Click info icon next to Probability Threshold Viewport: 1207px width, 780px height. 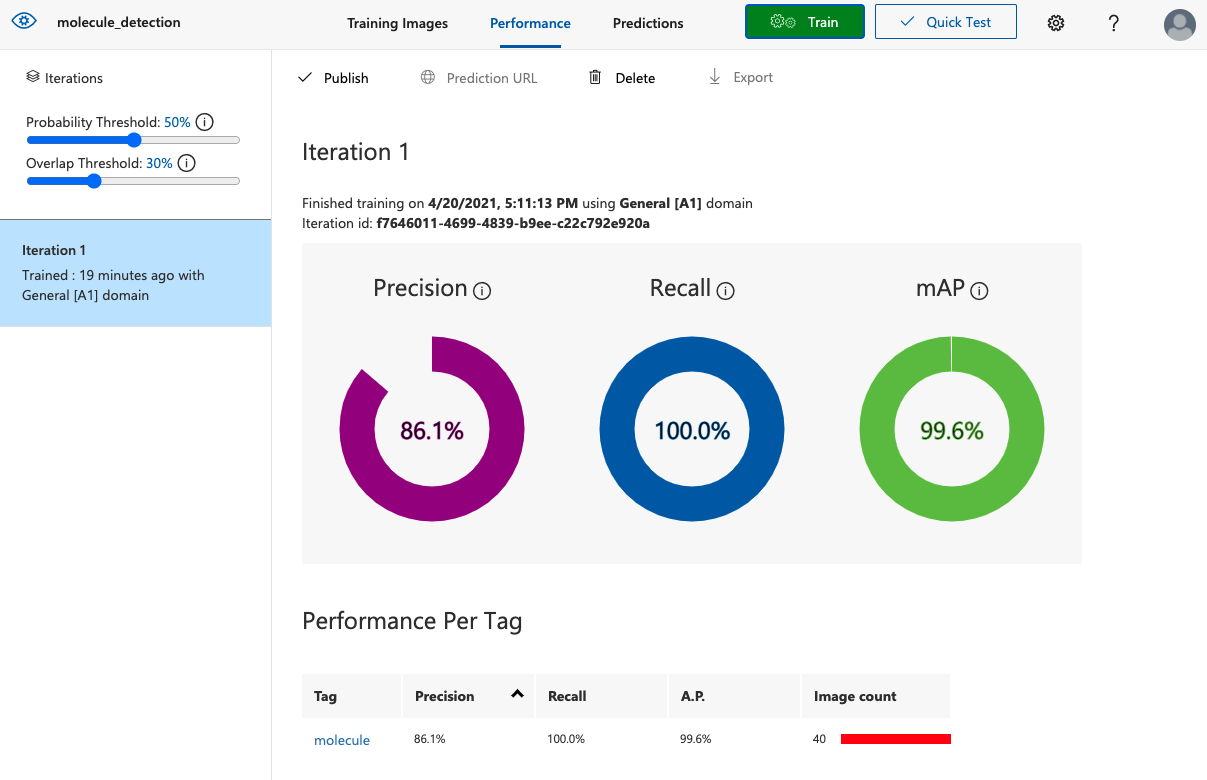[x=205, y=122]
